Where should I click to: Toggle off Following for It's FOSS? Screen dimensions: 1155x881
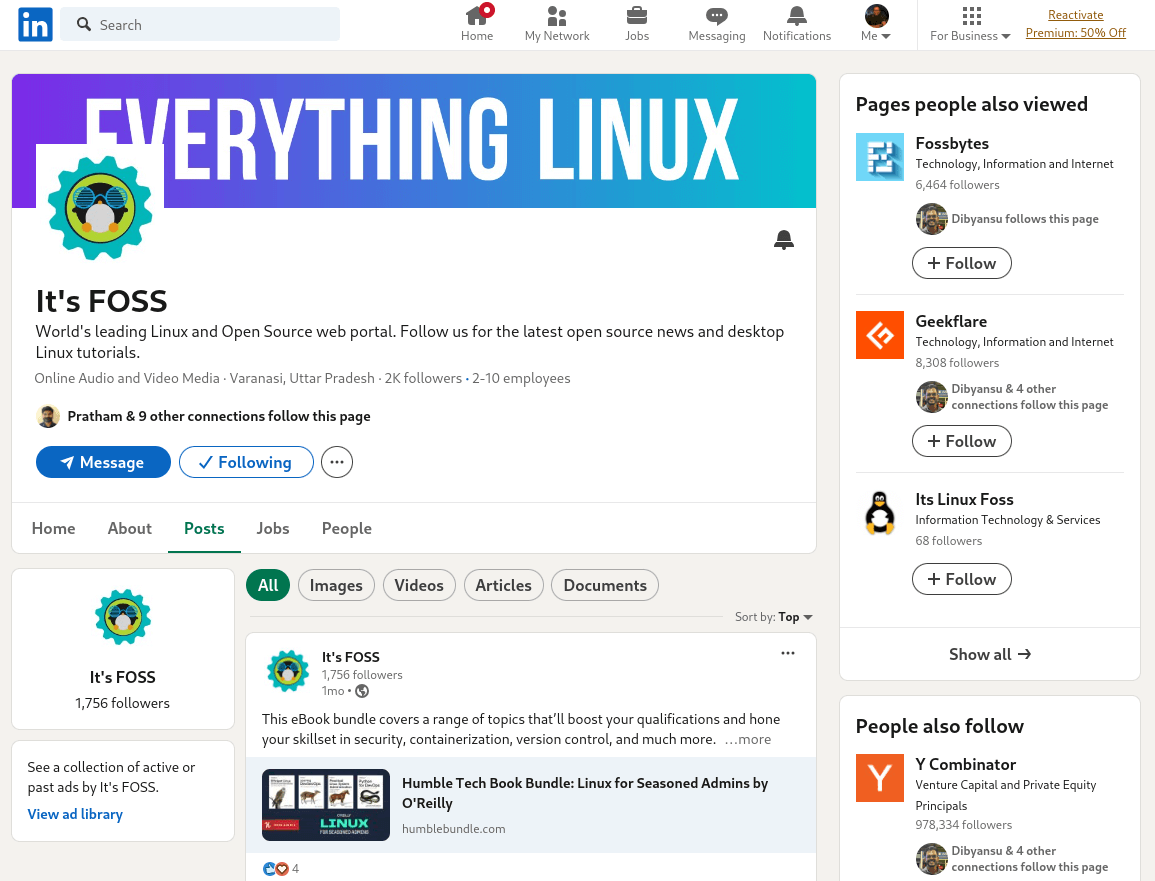click(x=246, y=462)
